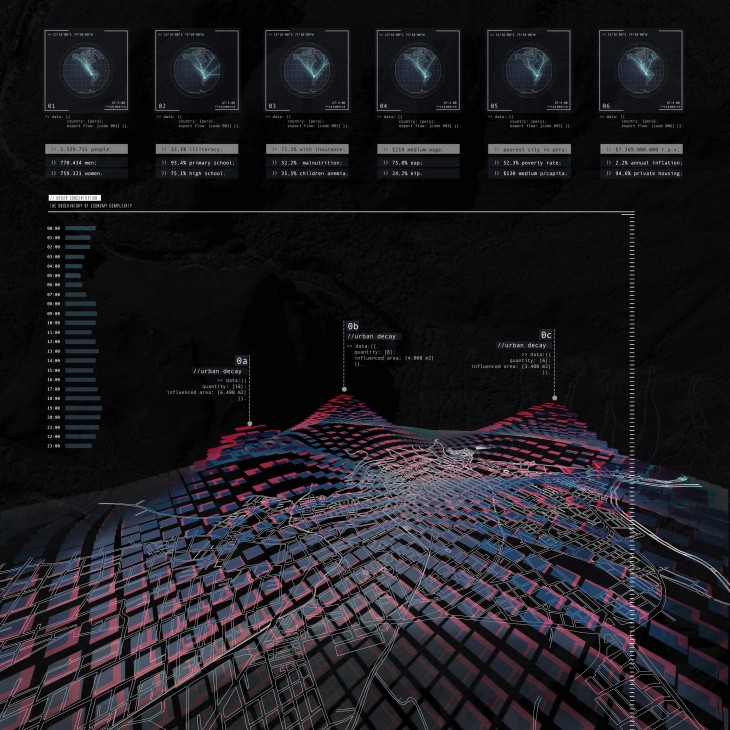Click the globe in panel 06
Image resolution: width=730 pixels, height=730 pixels.
click(639, 70)
